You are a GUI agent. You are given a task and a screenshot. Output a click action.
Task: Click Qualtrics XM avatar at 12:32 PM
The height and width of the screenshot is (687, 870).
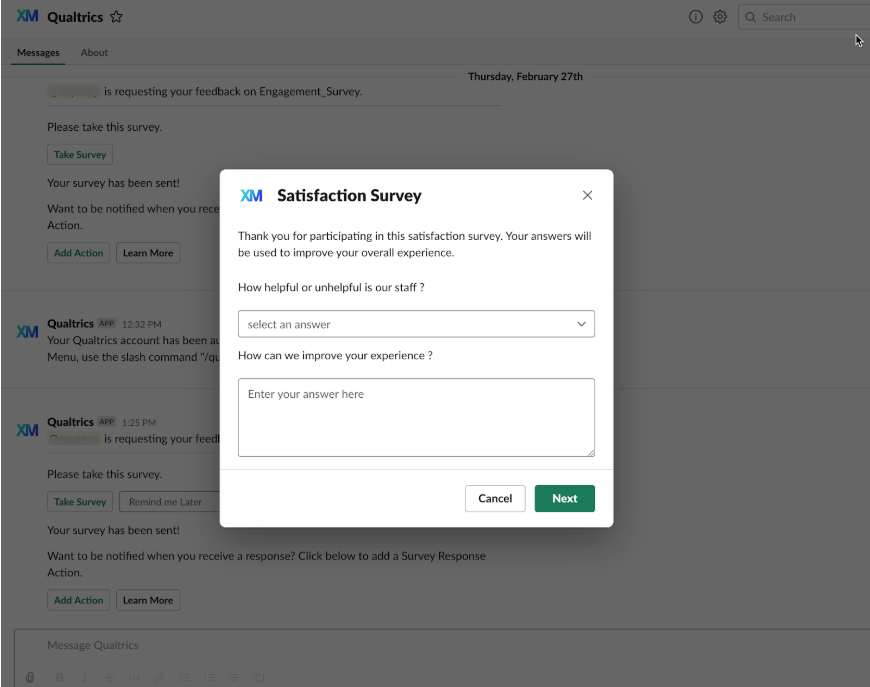coord(27,332)
